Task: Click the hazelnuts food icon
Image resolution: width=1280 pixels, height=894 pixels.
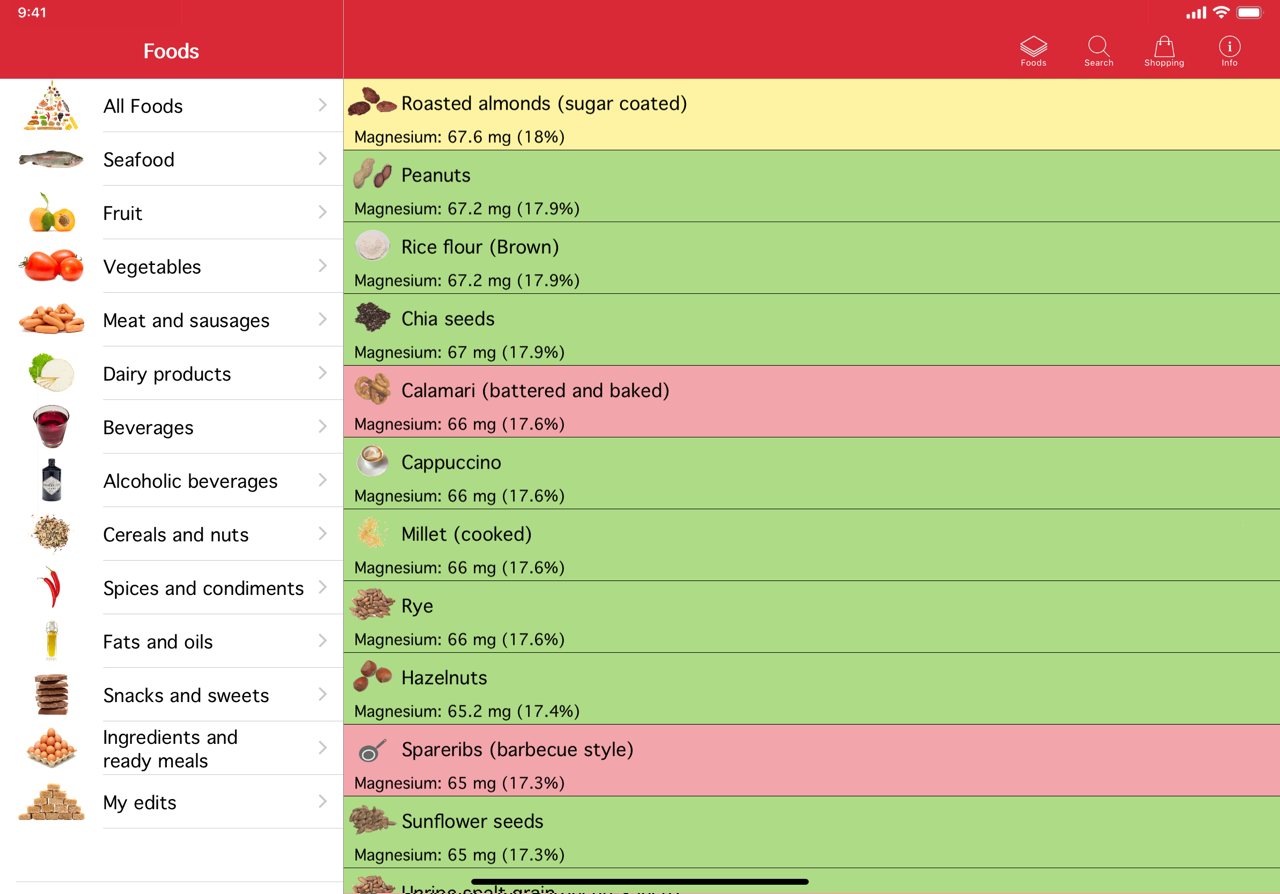Action: coord(372,677)
